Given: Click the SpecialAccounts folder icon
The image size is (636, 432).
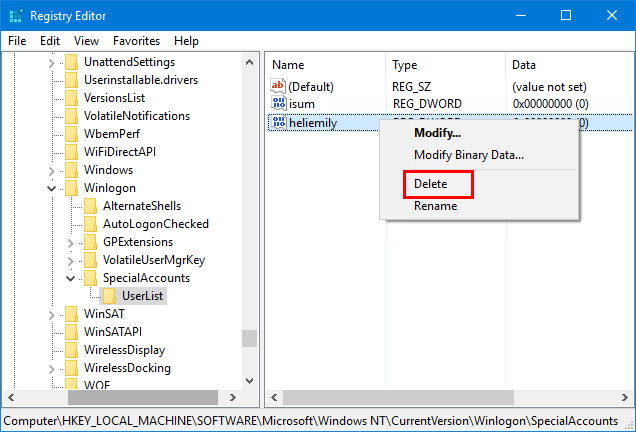Looking at the screenshot, I should pyautogui.click(x=90, y=278).
